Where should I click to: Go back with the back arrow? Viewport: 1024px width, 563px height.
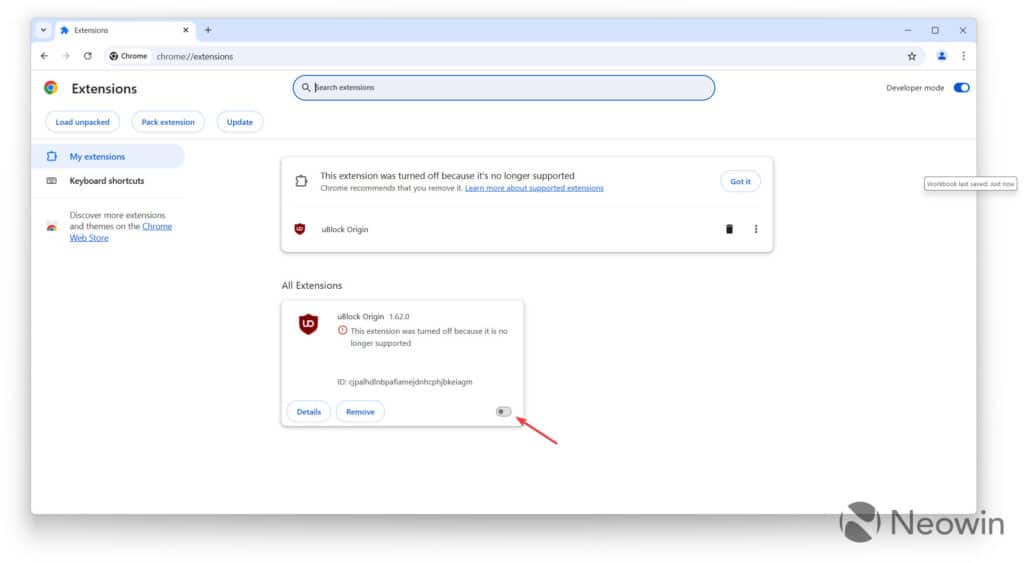44,56
